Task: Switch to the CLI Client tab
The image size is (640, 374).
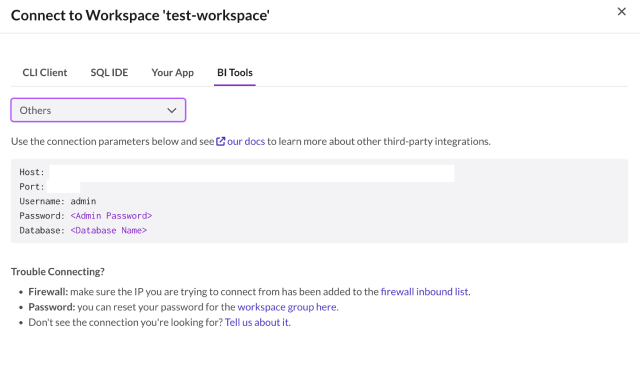Action: pyautogui.click(x=44, y=73)
